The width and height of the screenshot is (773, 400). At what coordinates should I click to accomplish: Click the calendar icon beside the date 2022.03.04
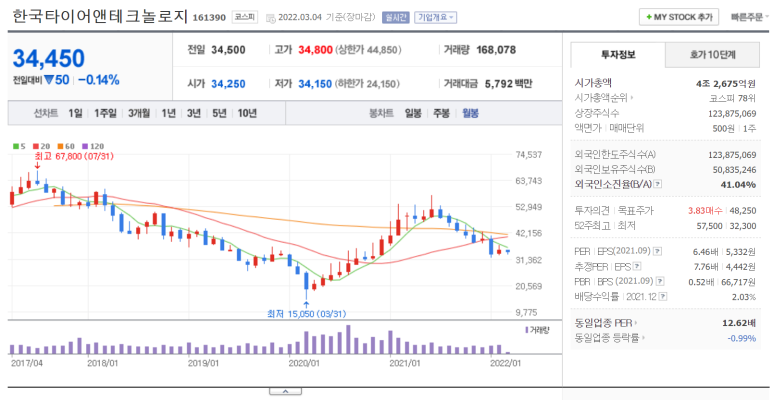[x=270, y=18]
